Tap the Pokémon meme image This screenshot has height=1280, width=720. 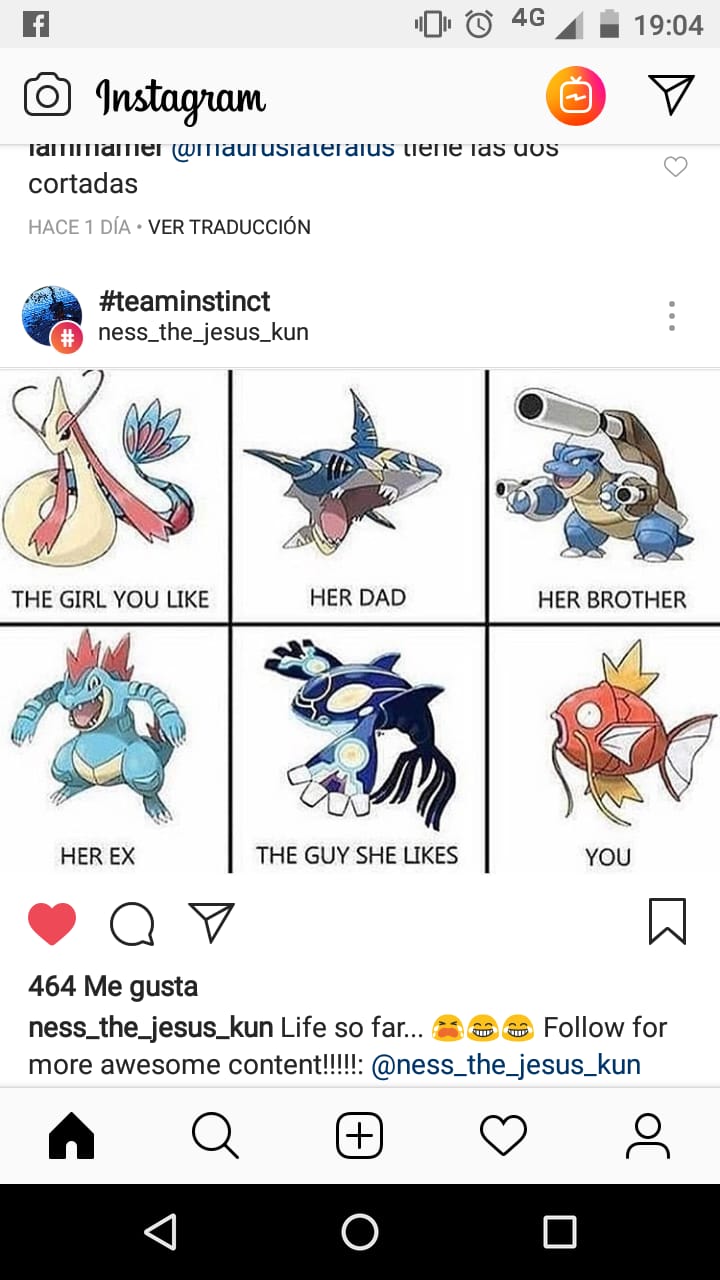(360, 622)
